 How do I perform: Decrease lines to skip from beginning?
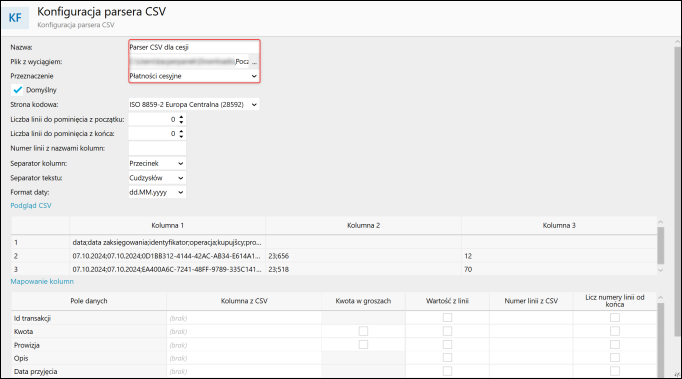coord(181,122)
